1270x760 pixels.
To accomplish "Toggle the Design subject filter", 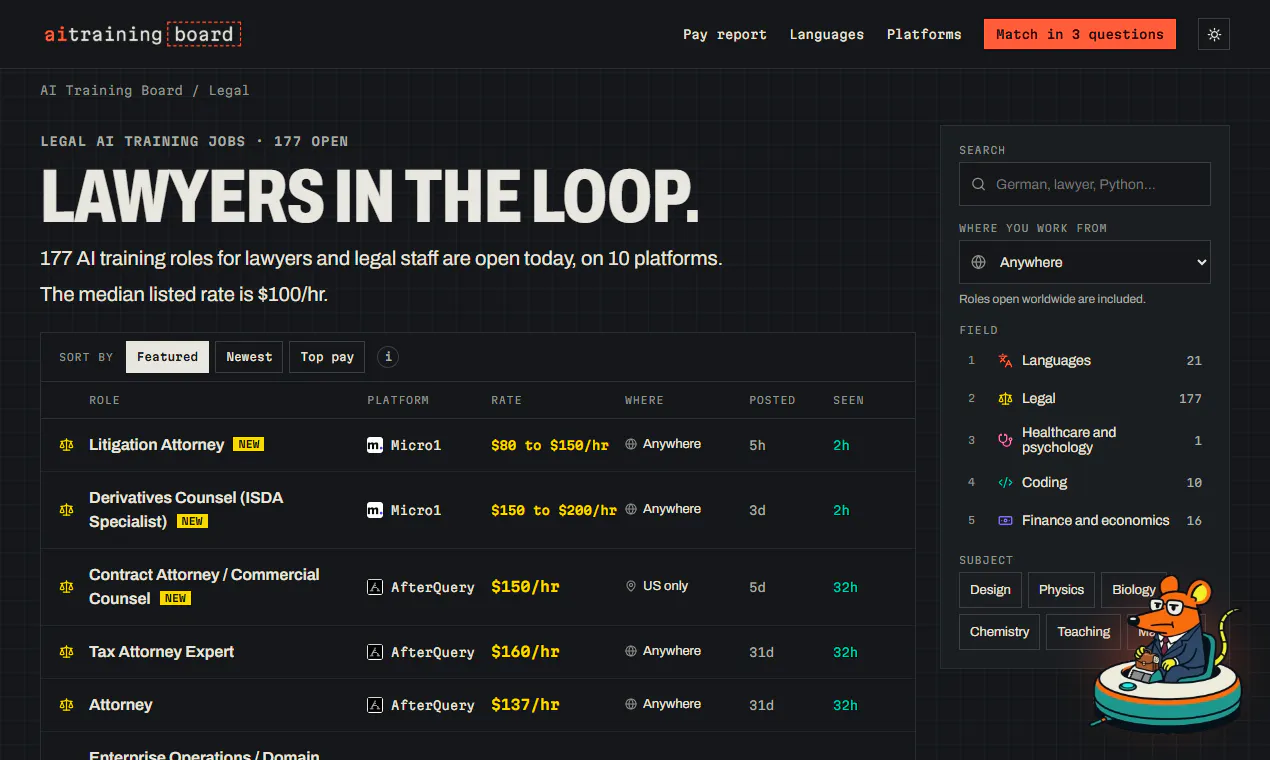I will pyautogui.click(x=990, y=590).
